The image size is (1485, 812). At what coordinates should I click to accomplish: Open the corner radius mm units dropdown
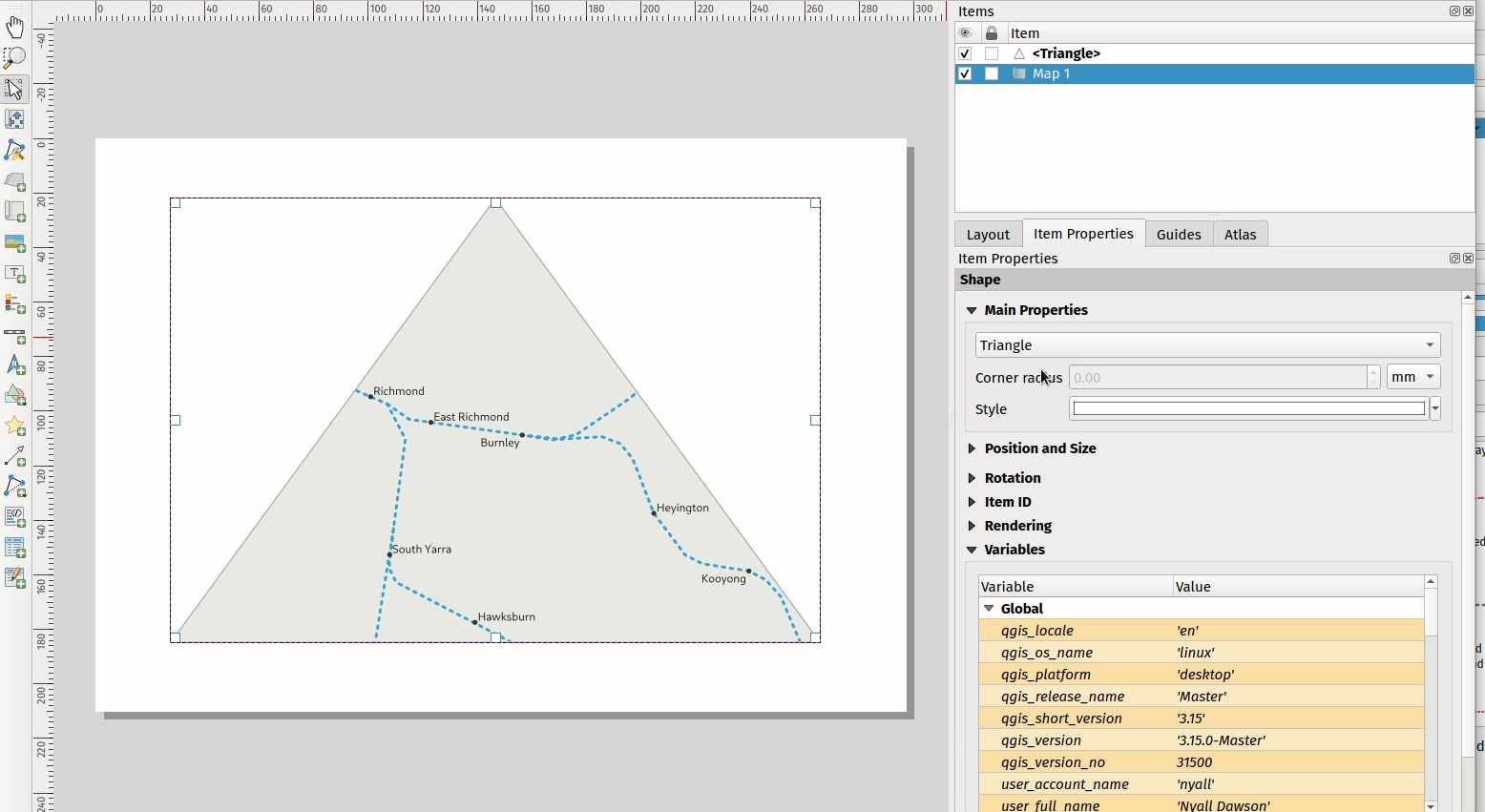[1412, 377]
